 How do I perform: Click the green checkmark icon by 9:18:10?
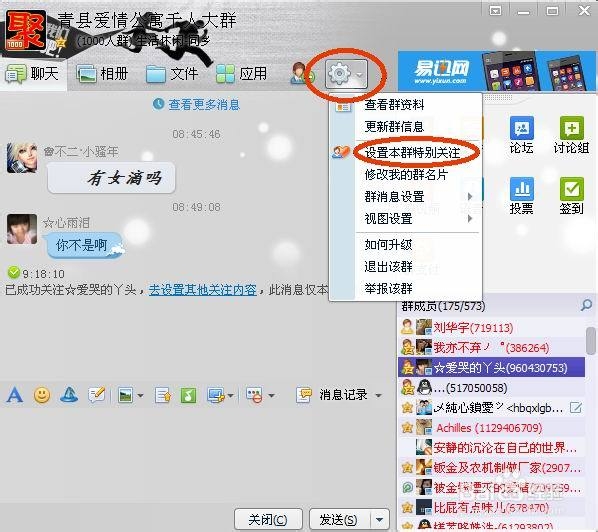[13, 272]
